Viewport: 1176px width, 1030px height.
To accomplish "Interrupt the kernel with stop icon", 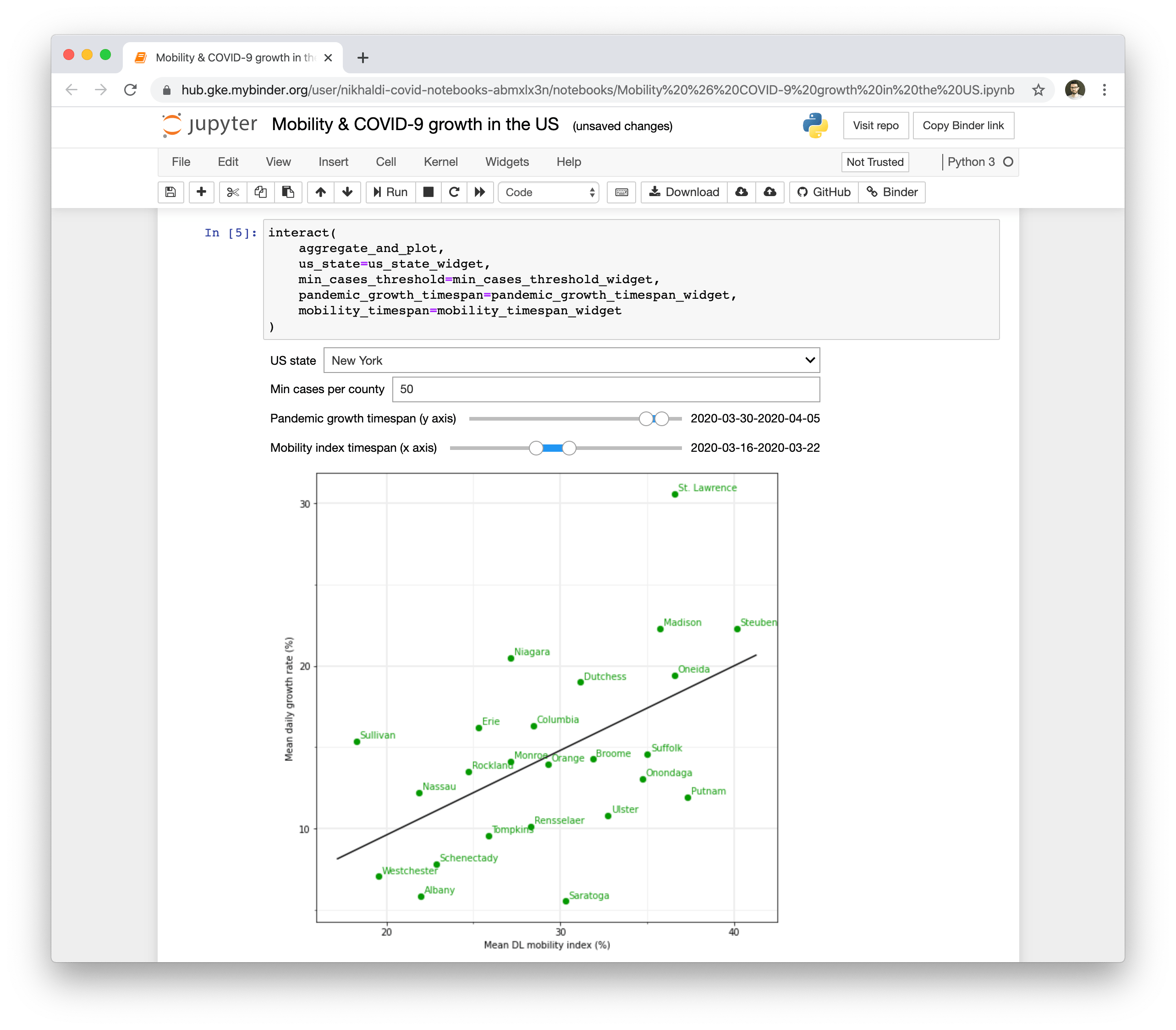I will (428, 192).
